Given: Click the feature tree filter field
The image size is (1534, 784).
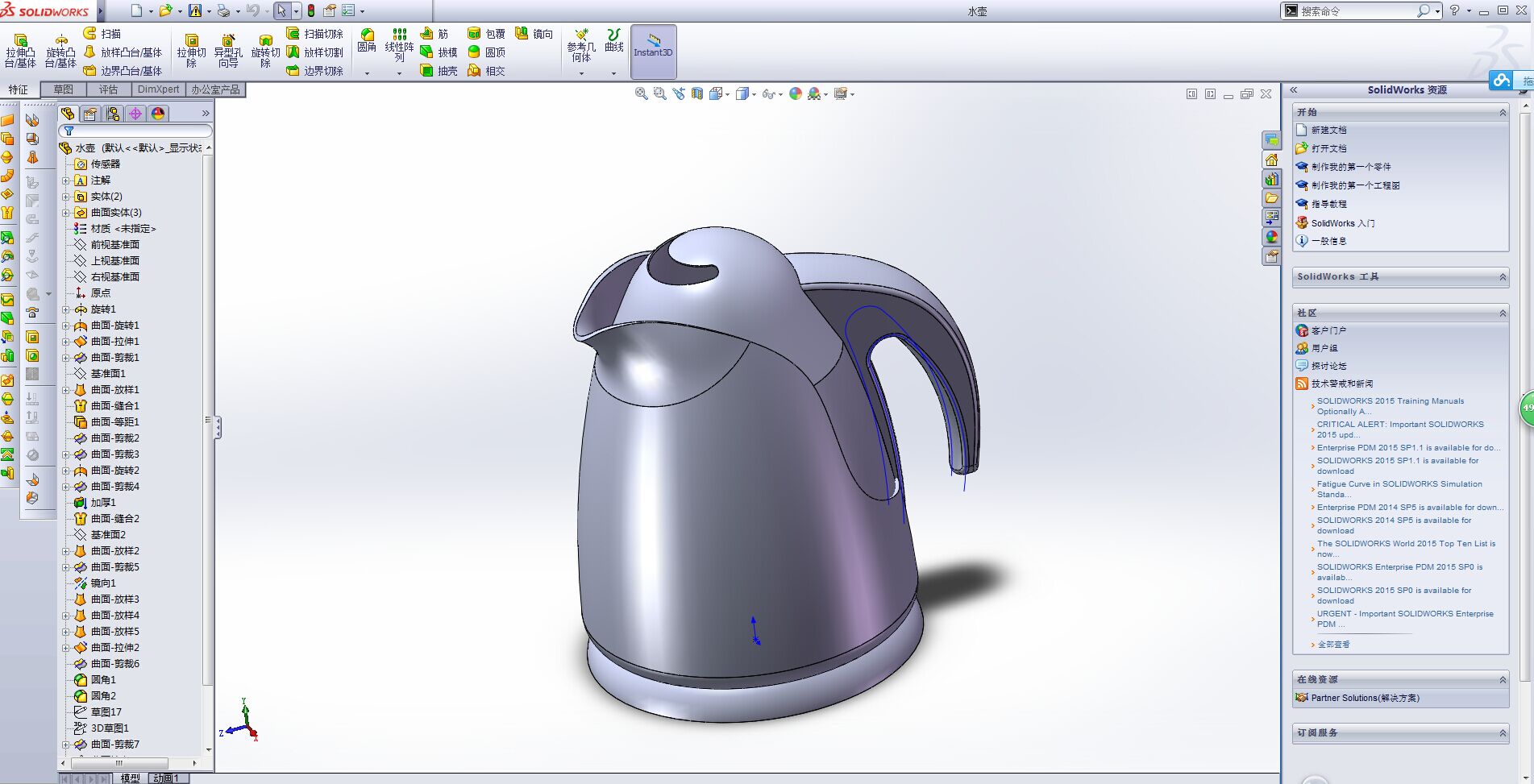Looking at the screenshot, I should point(135,131).
